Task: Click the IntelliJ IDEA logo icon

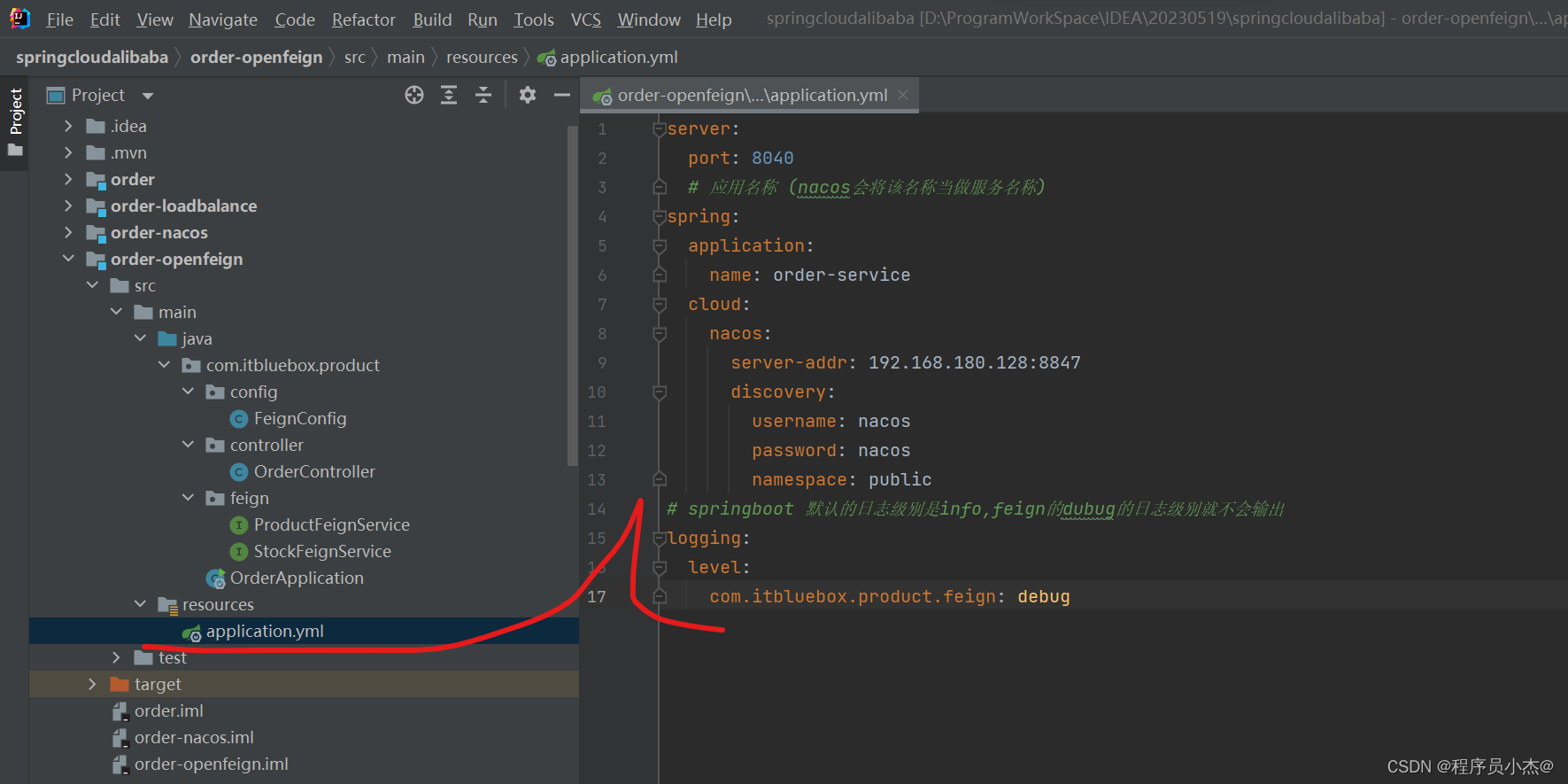Action: 19,19
